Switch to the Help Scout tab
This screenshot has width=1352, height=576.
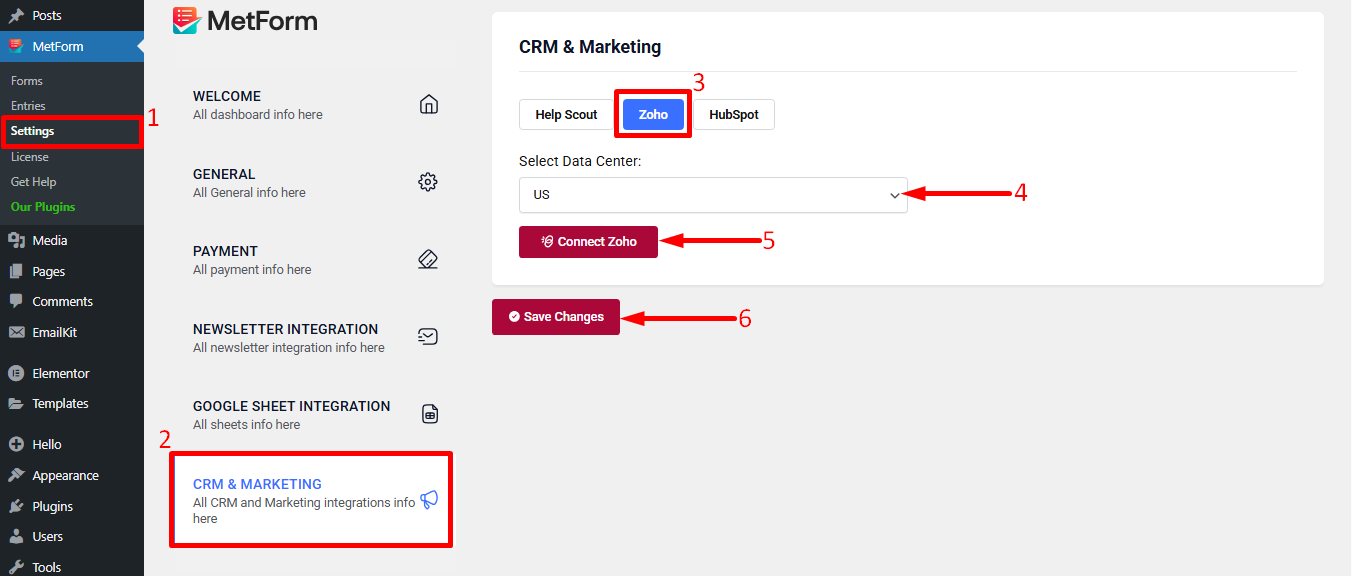(566, 115)
